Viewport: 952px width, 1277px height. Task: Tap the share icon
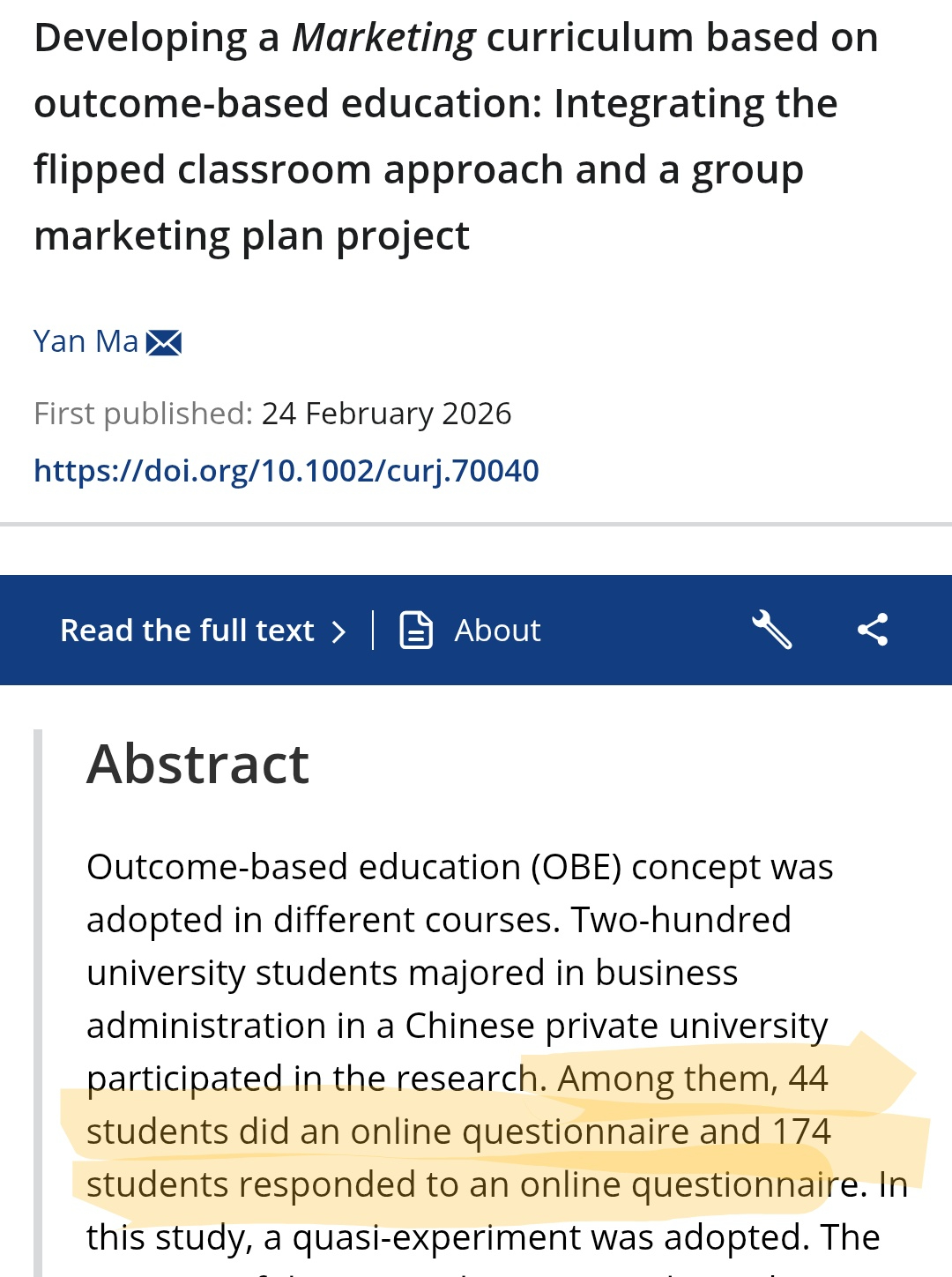point(873,630)
